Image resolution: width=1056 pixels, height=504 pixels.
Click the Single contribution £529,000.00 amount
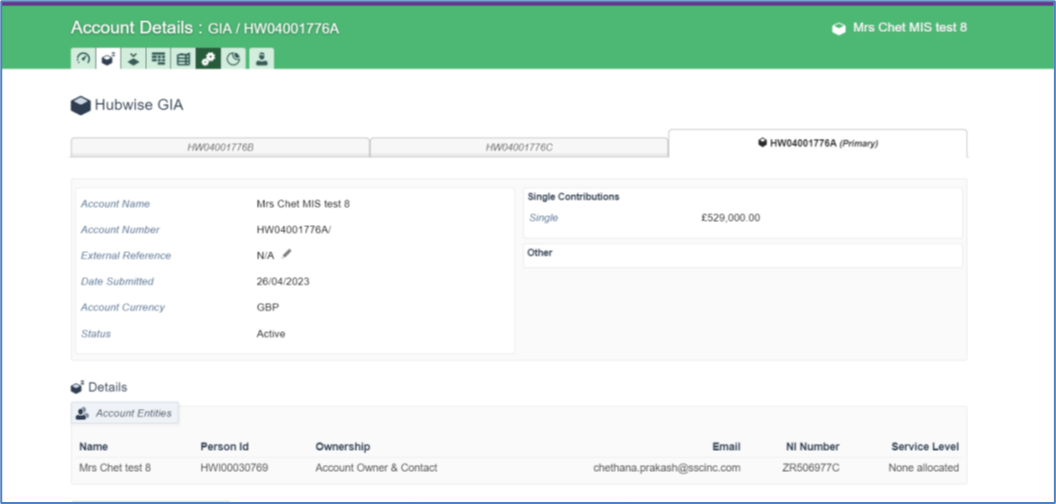tap(731, 218)
